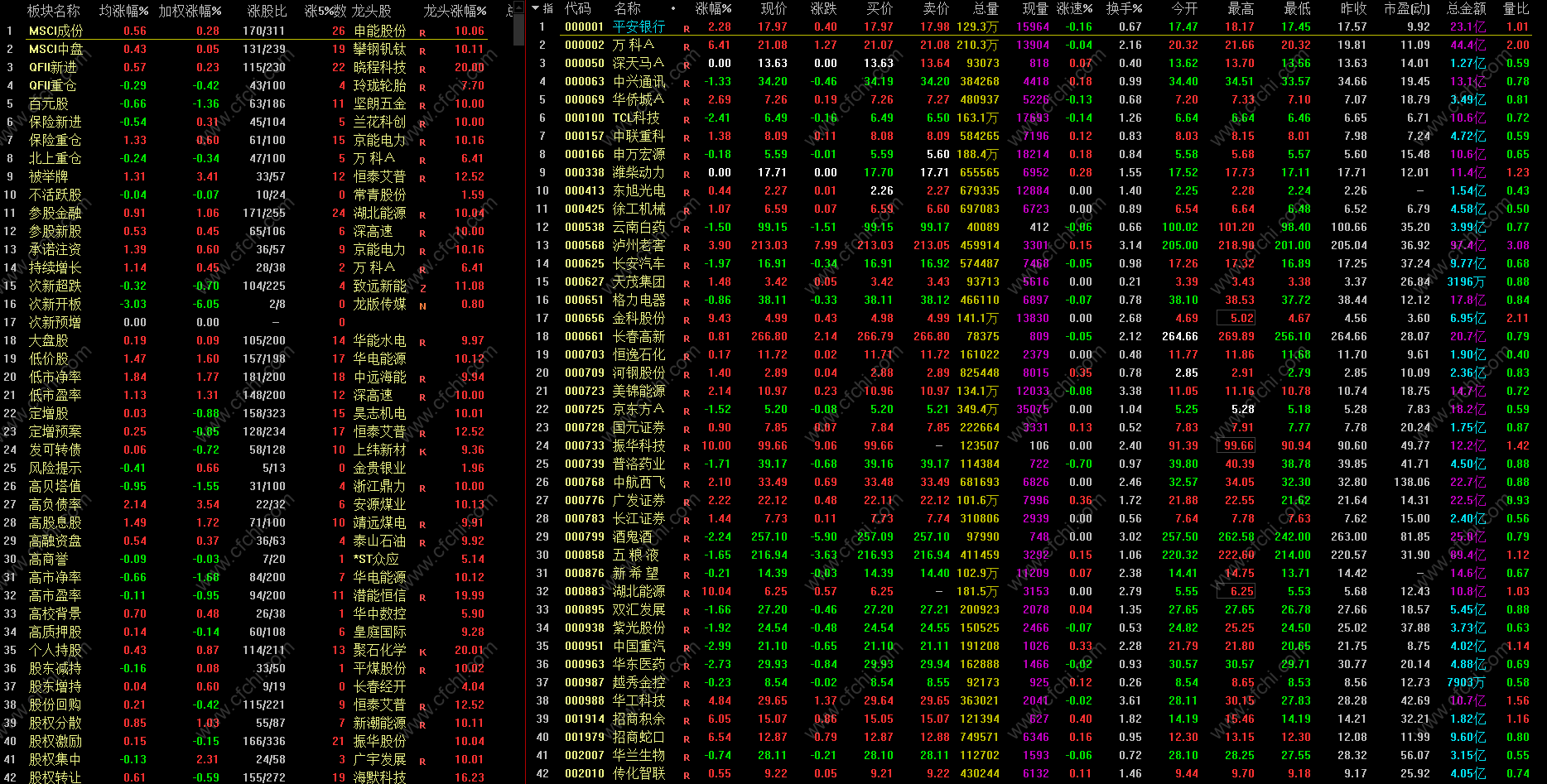Click the 板块名称 column header

point(54,11)
